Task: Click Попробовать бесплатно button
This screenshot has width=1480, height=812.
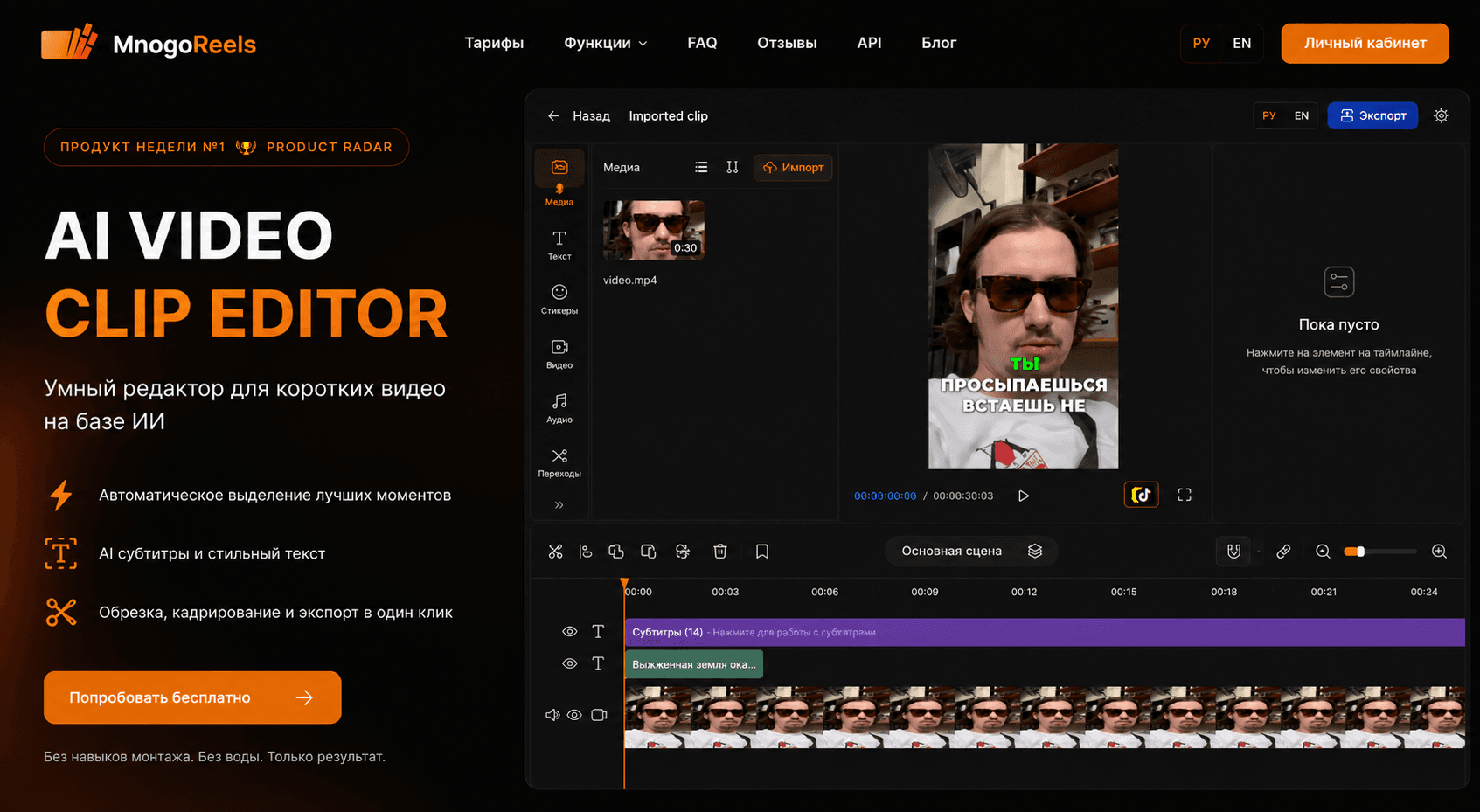Action: (192, 697)
